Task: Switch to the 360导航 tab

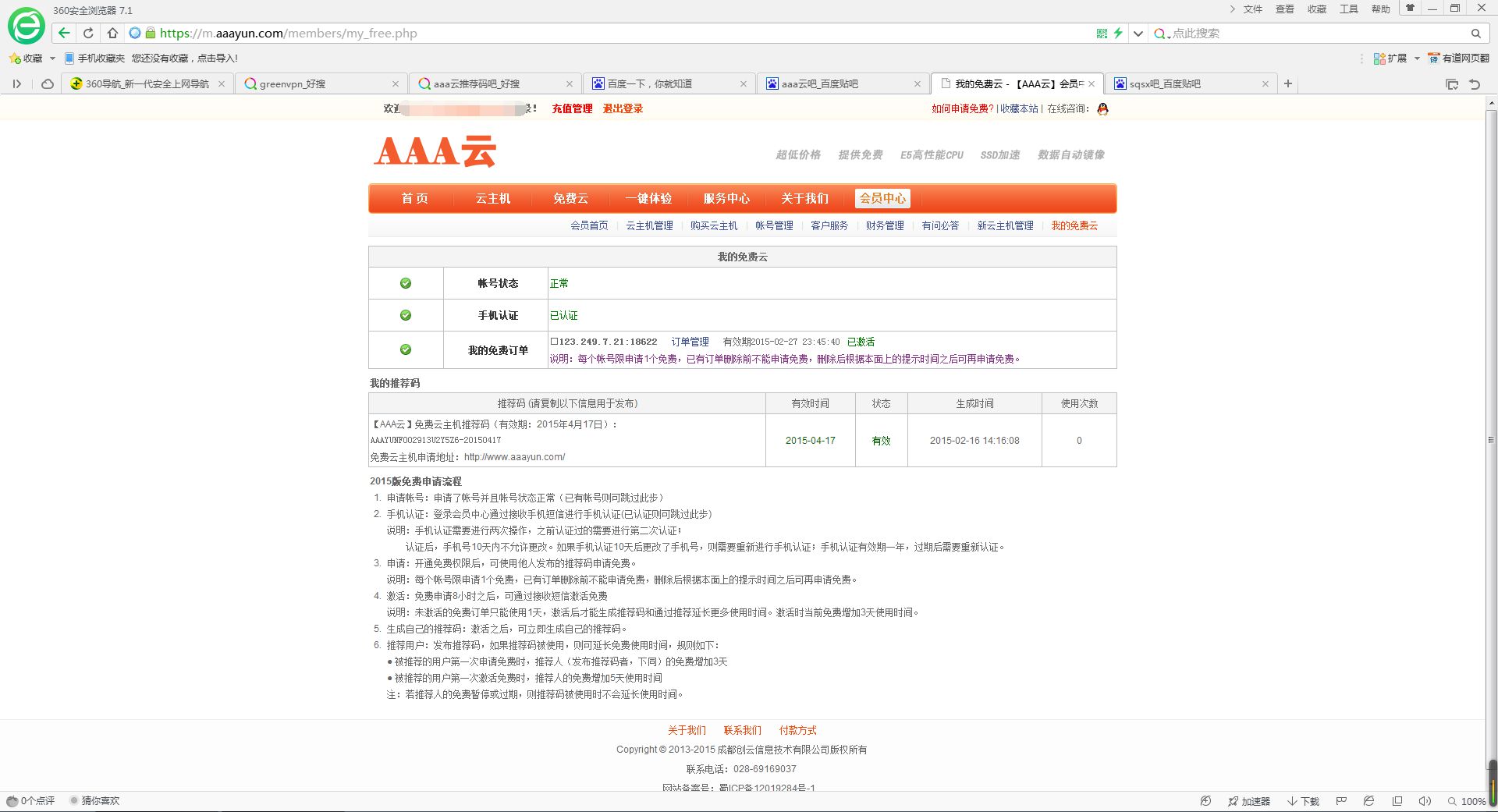Action: [x=147, y=83]
